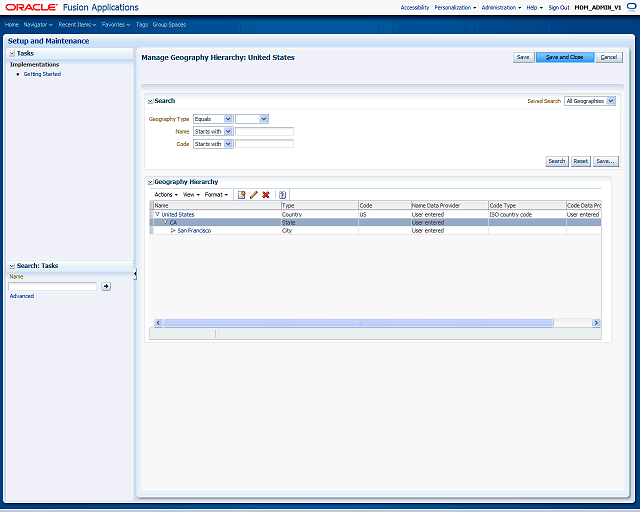Open the Actions menu
The height and width of the screenshot is (512, 640).
[x=166, y=195]
